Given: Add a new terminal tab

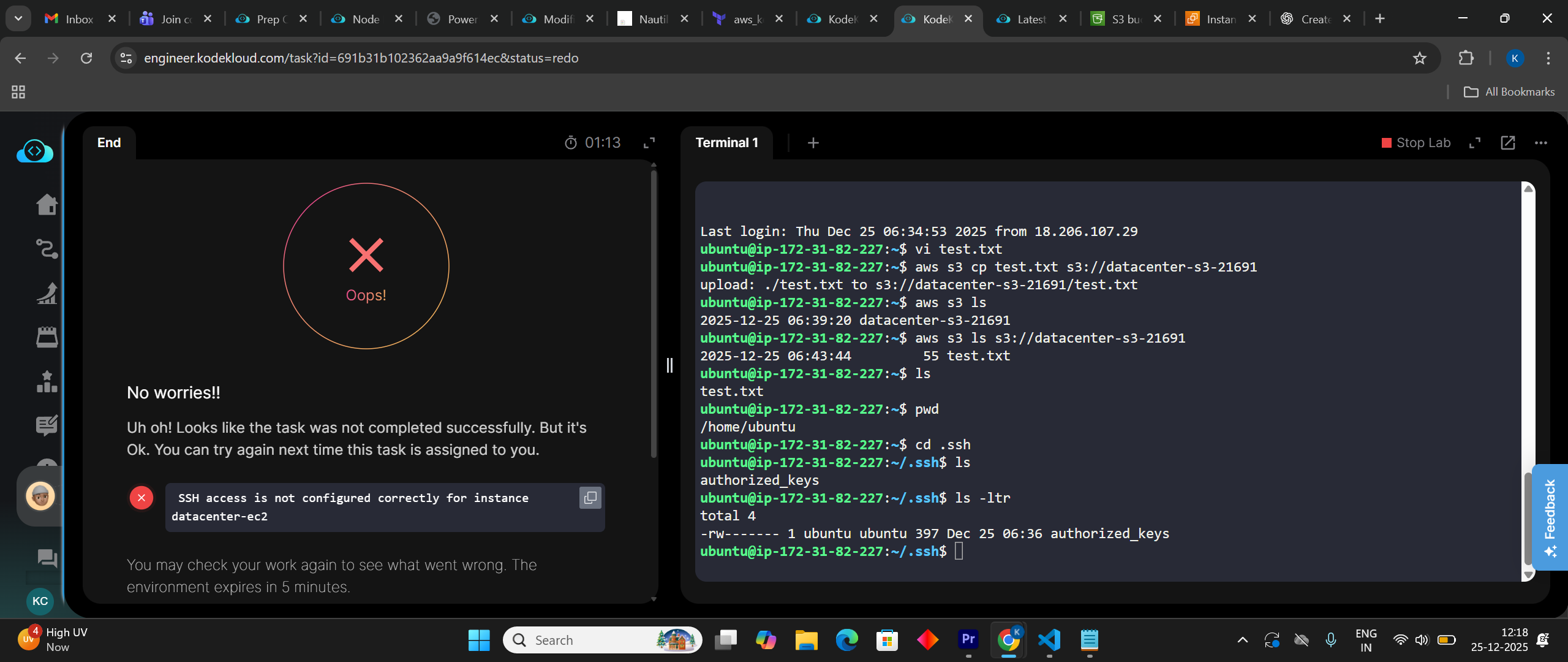Looking at the screenshot, I should [x=813, y=143].
